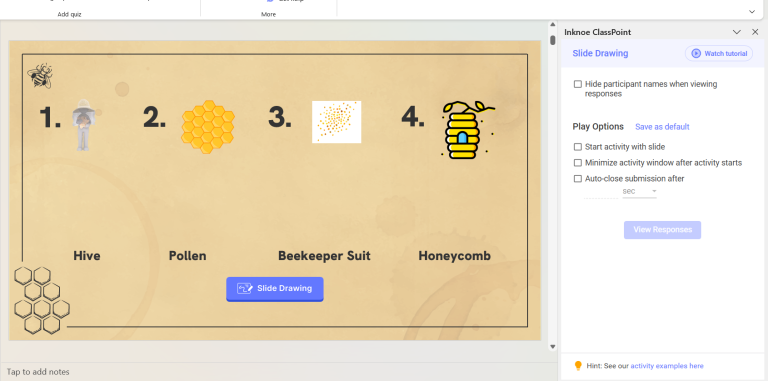Select the Pollen text label
Viewport: 768px width, 381px height.
[x=188, y=256]
